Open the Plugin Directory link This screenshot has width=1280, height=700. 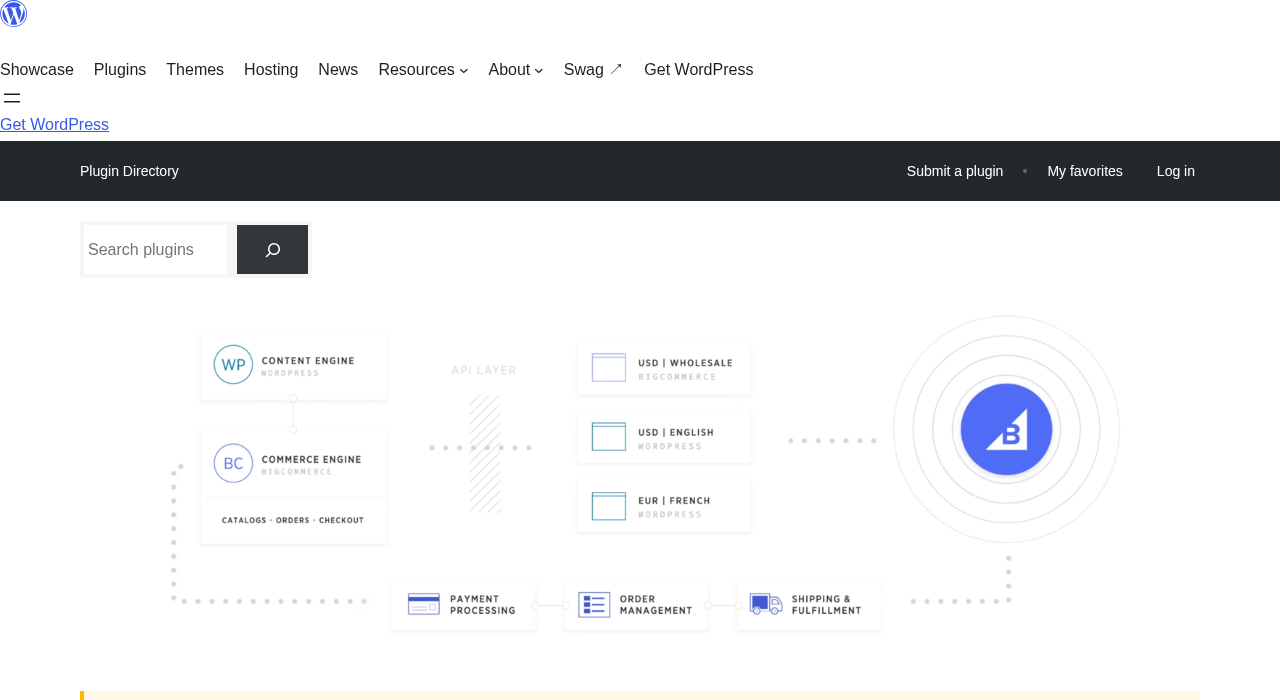point(129,171)
